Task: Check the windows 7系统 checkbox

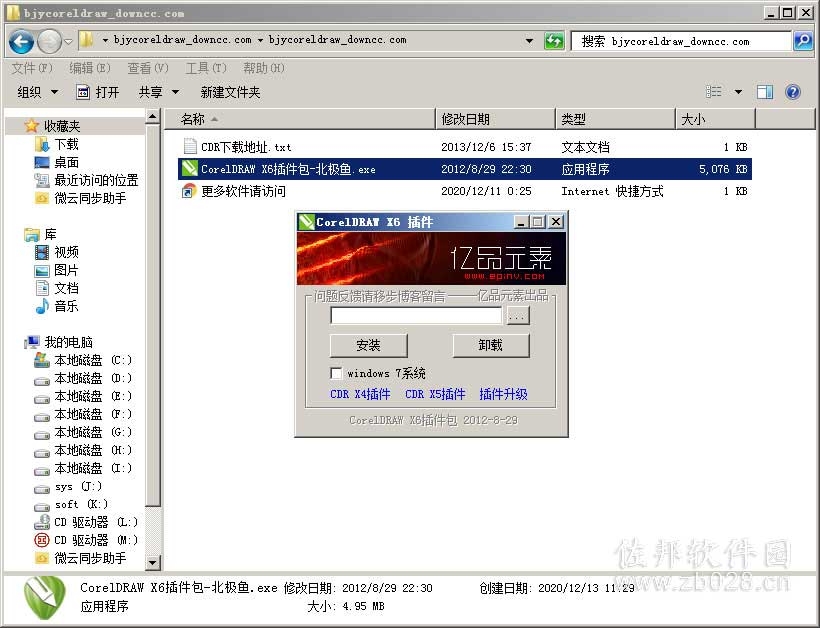Action: point(336,373)
